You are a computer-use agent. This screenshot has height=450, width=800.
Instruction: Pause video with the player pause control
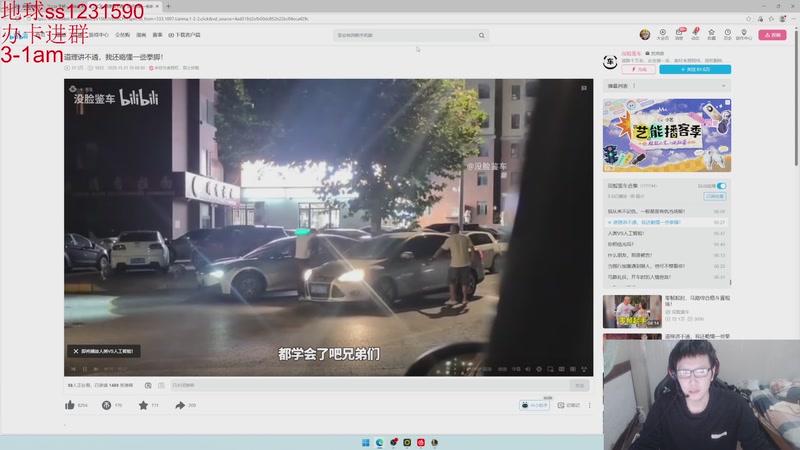pyautogui.click(x=85, y=368)
